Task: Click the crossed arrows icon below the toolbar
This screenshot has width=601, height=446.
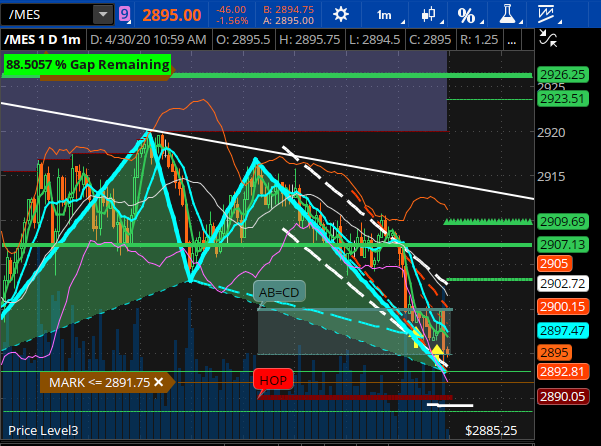Action: tap(547, 39)
